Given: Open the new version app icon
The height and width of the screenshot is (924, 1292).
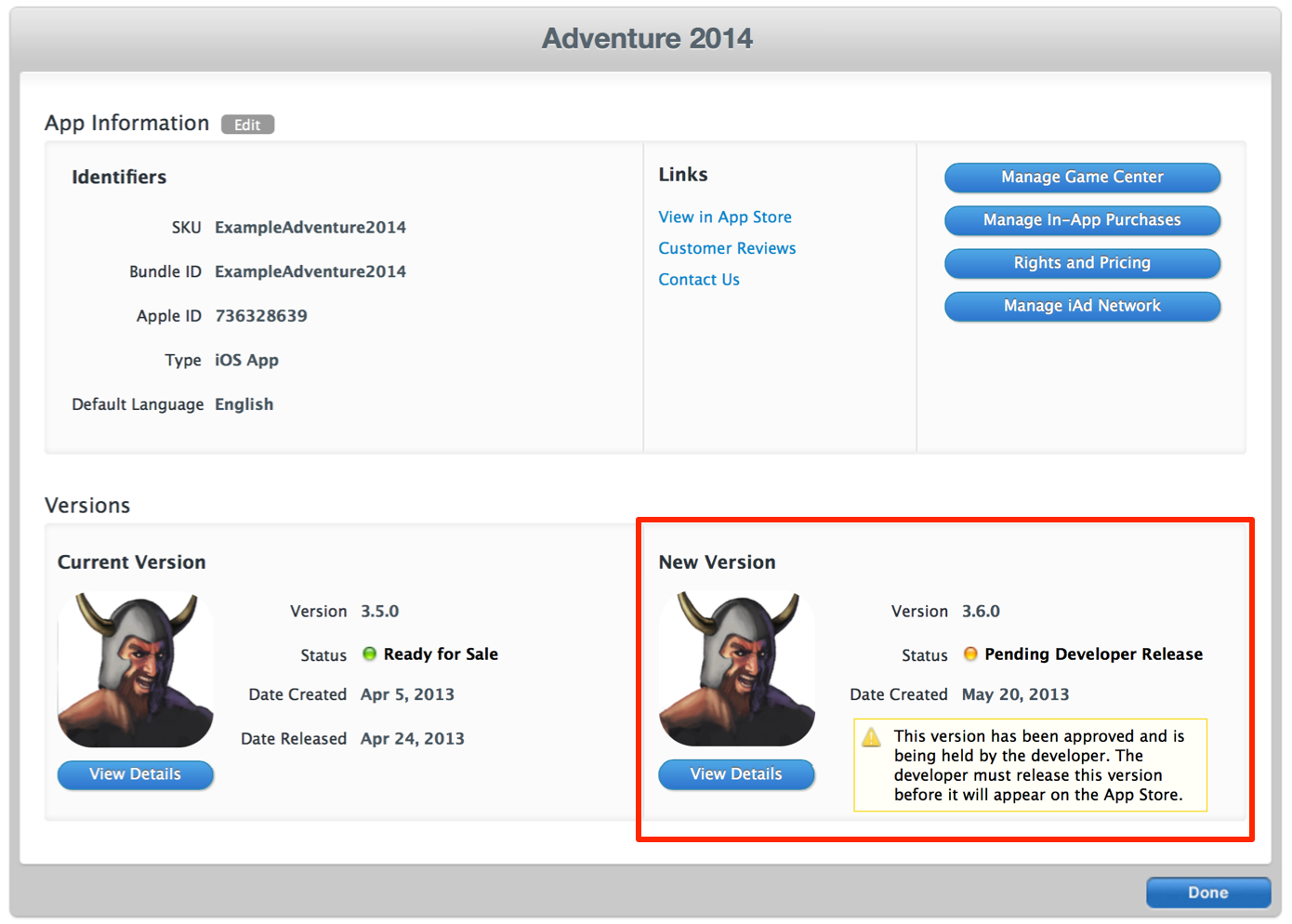Looking at the screenshot, I should [736, 668].
